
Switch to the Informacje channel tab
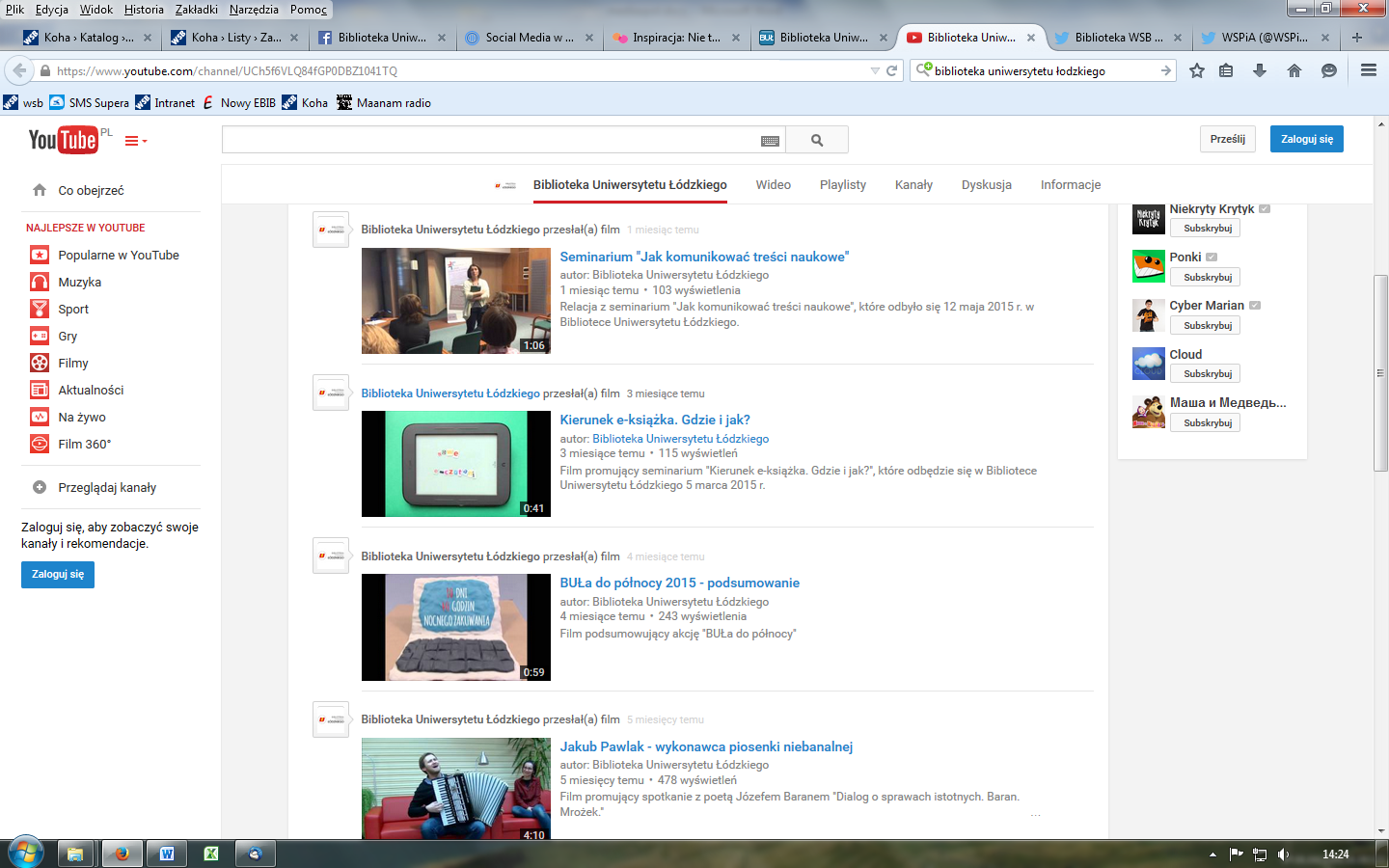pos(1071,184)
